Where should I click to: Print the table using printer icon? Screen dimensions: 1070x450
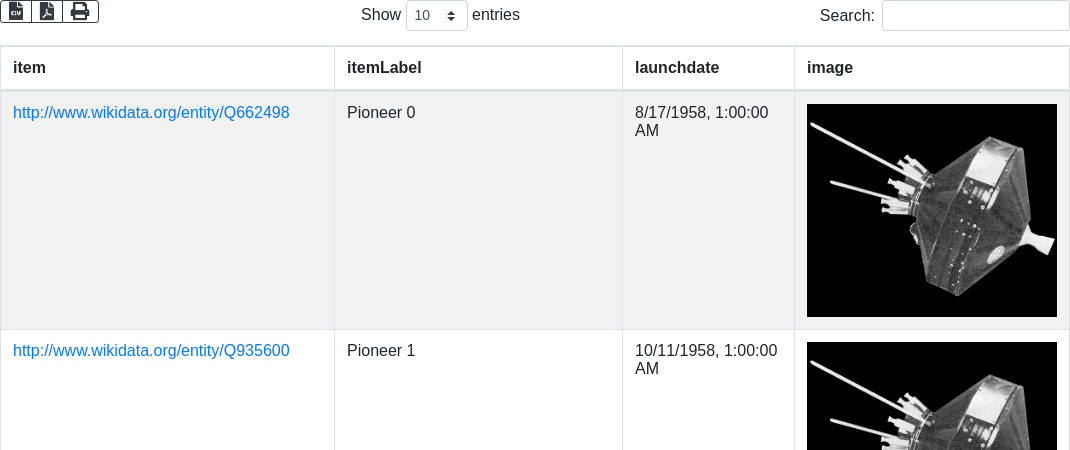[x=80, y=11]
